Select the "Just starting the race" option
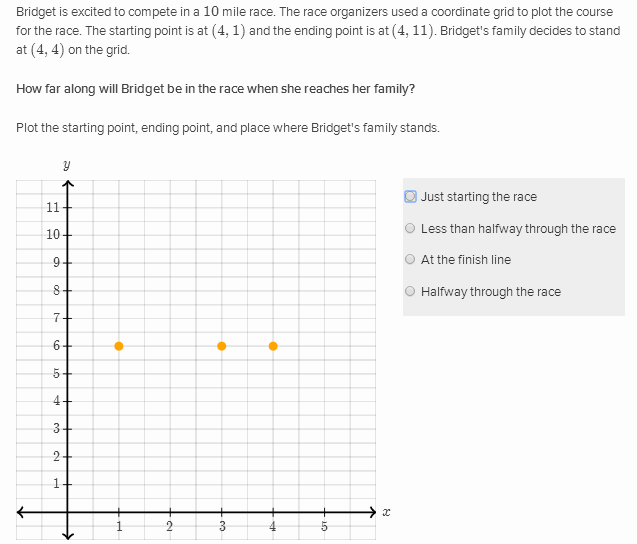The height and width of the screenshot is (544, 637). [x=410, y=197]
